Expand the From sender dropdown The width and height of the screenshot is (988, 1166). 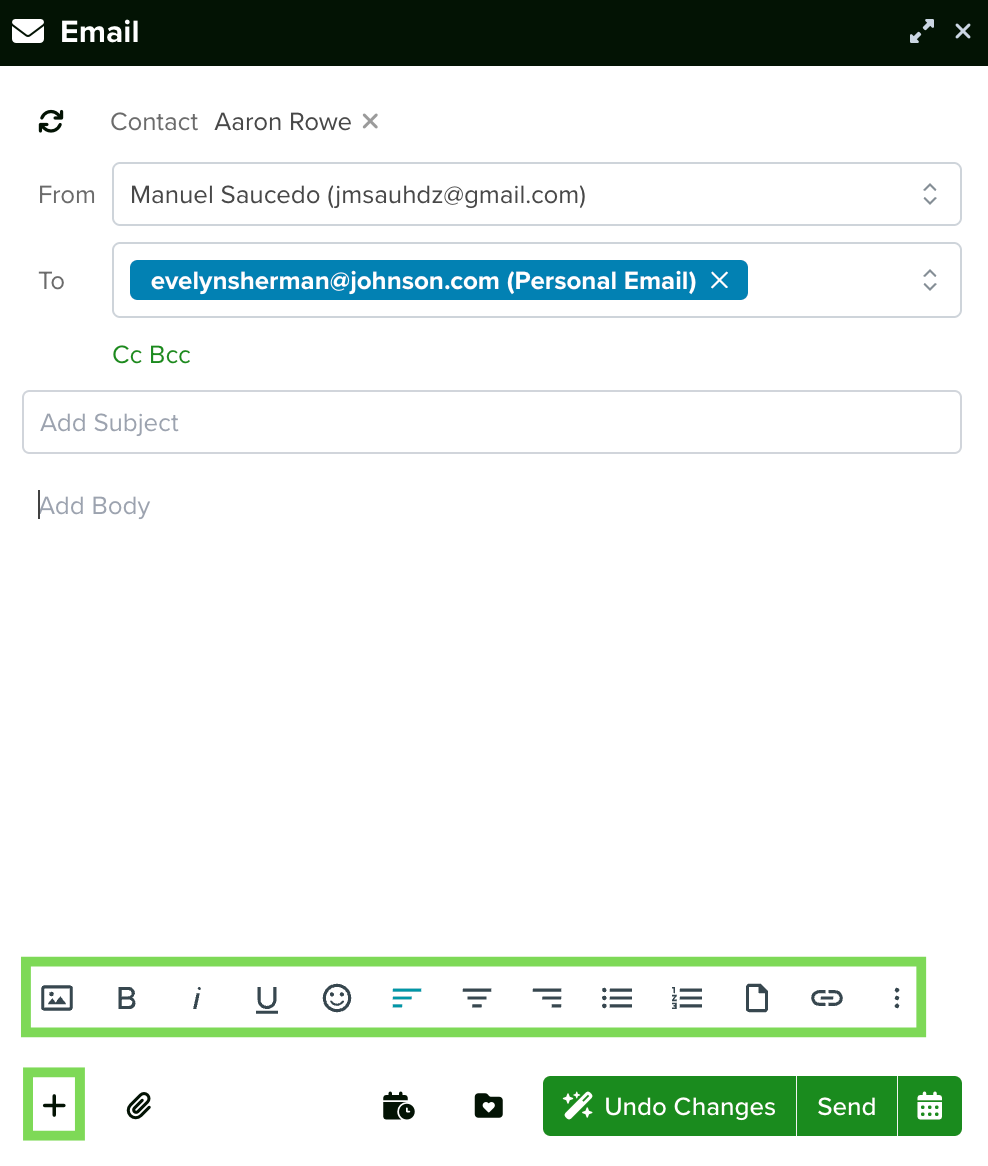pos(929,194)
